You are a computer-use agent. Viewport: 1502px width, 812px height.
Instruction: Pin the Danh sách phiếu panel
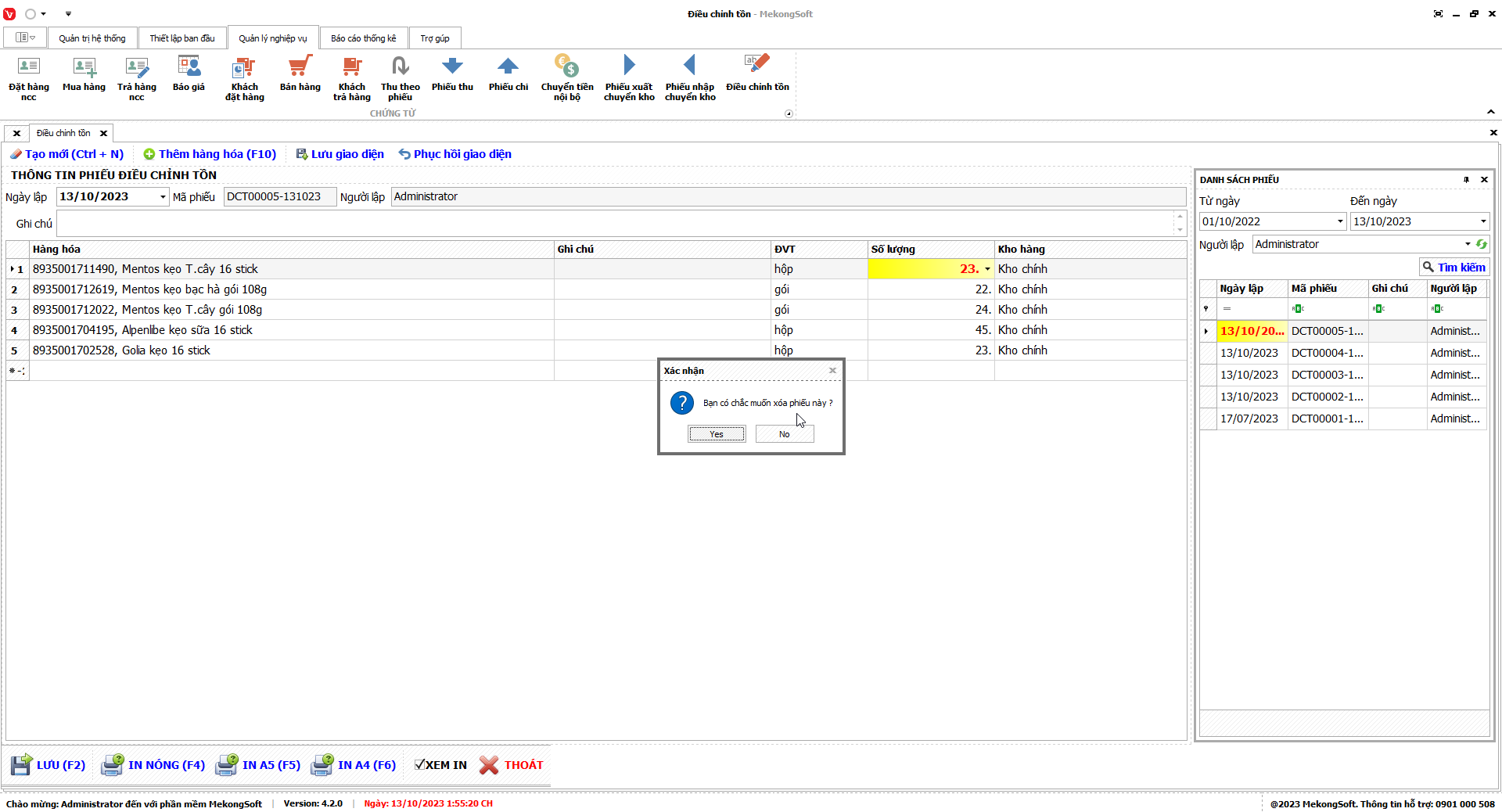1466,180
